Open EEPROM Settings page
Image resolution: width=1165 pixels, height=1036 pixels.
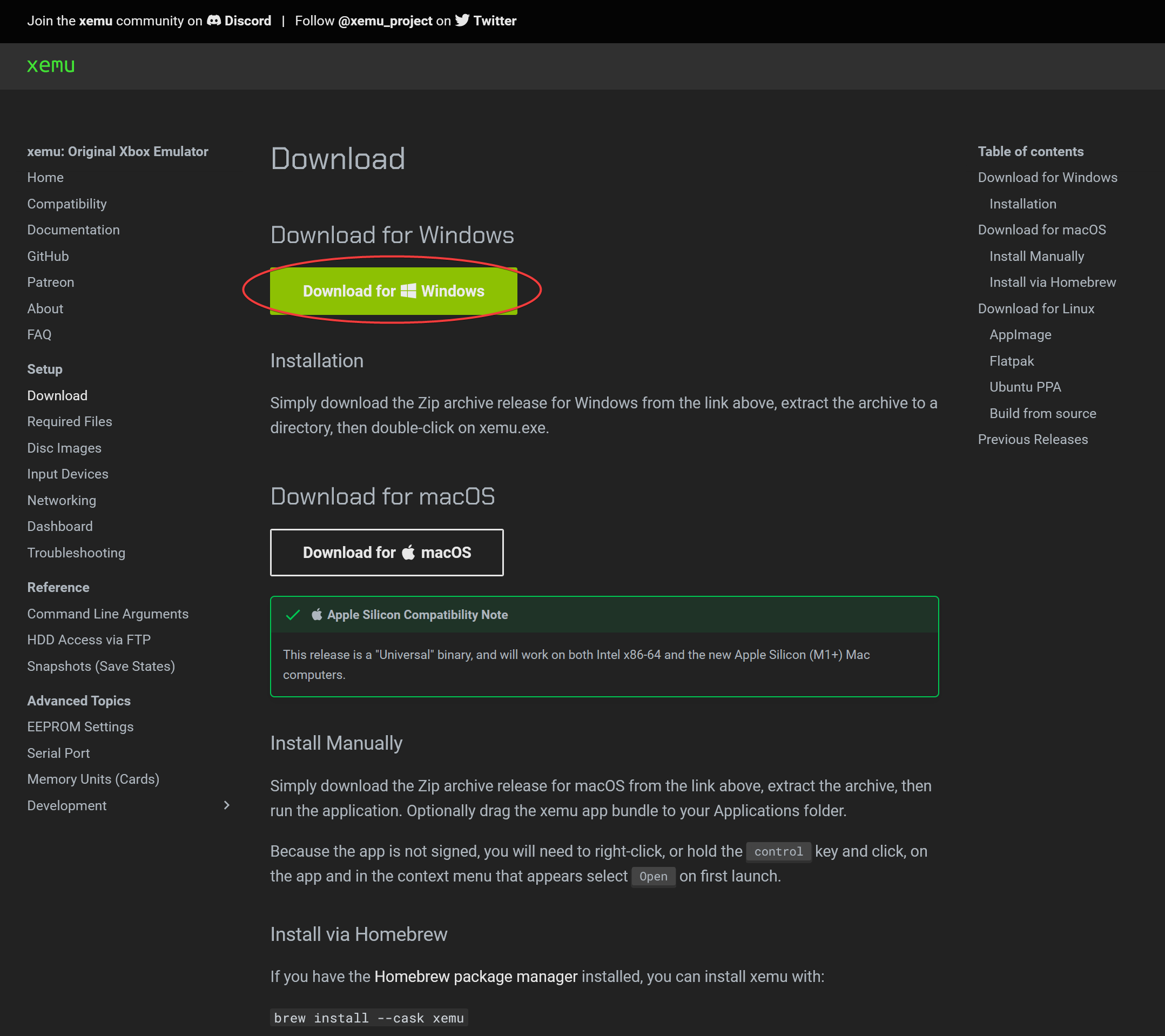click(80, 727)
